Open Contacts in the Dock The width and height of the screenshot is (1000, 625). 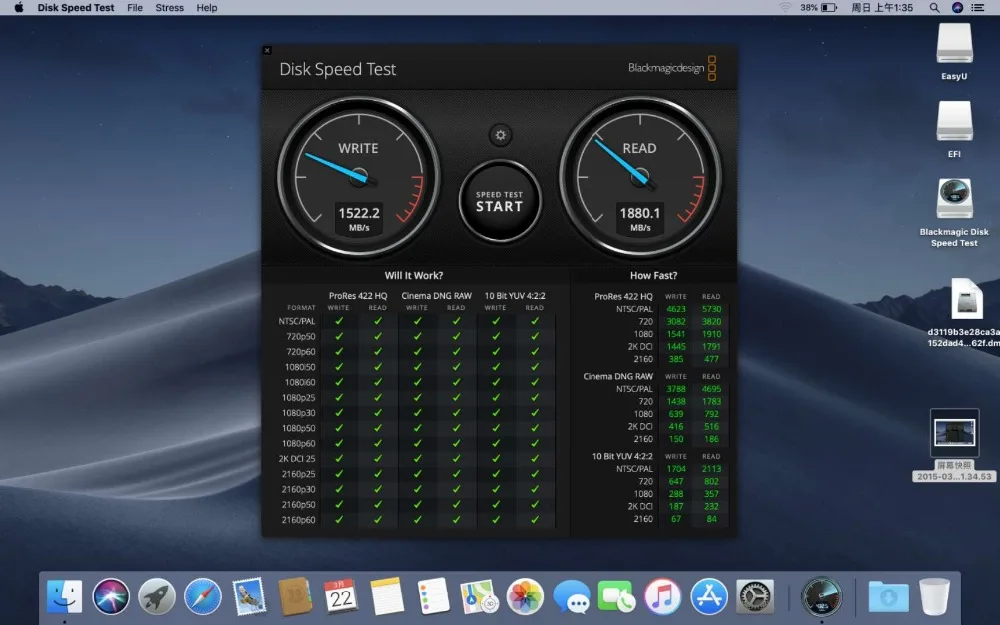click(295, 598)
